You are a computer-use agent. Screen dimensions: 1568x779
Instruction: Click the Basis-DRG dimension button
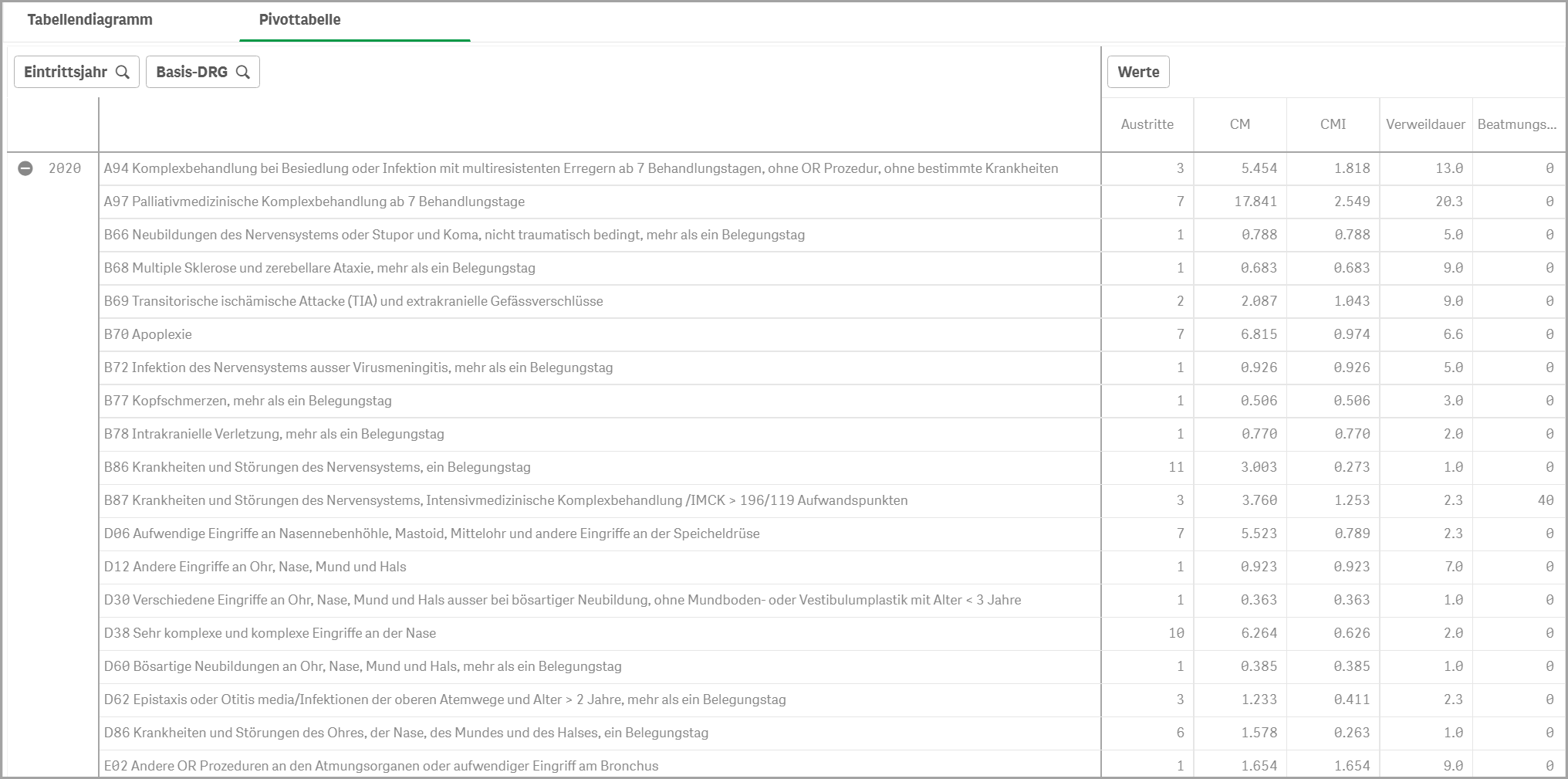[x=191, y=72]
